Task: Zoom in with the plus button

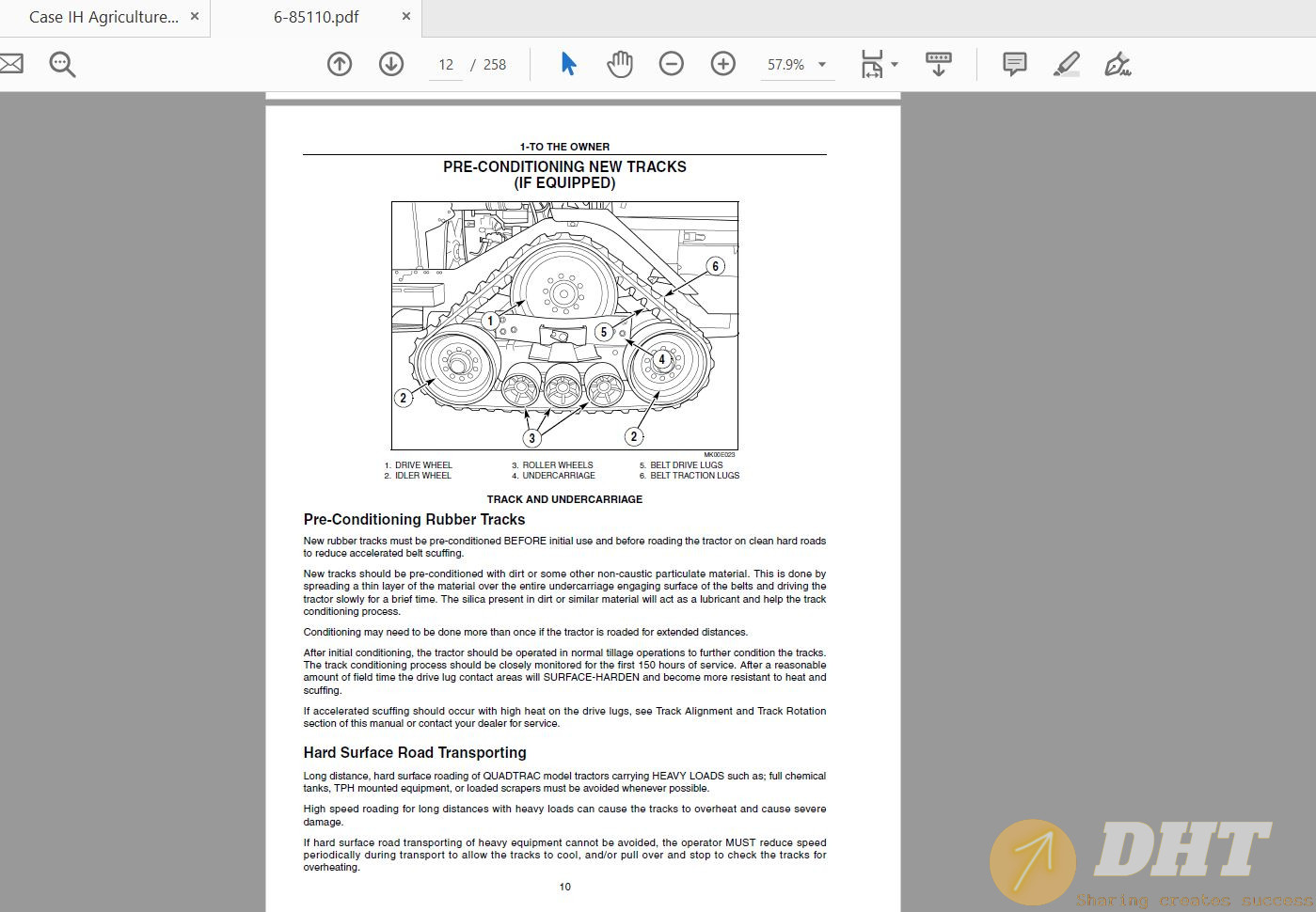Action: tap(723, 64)
